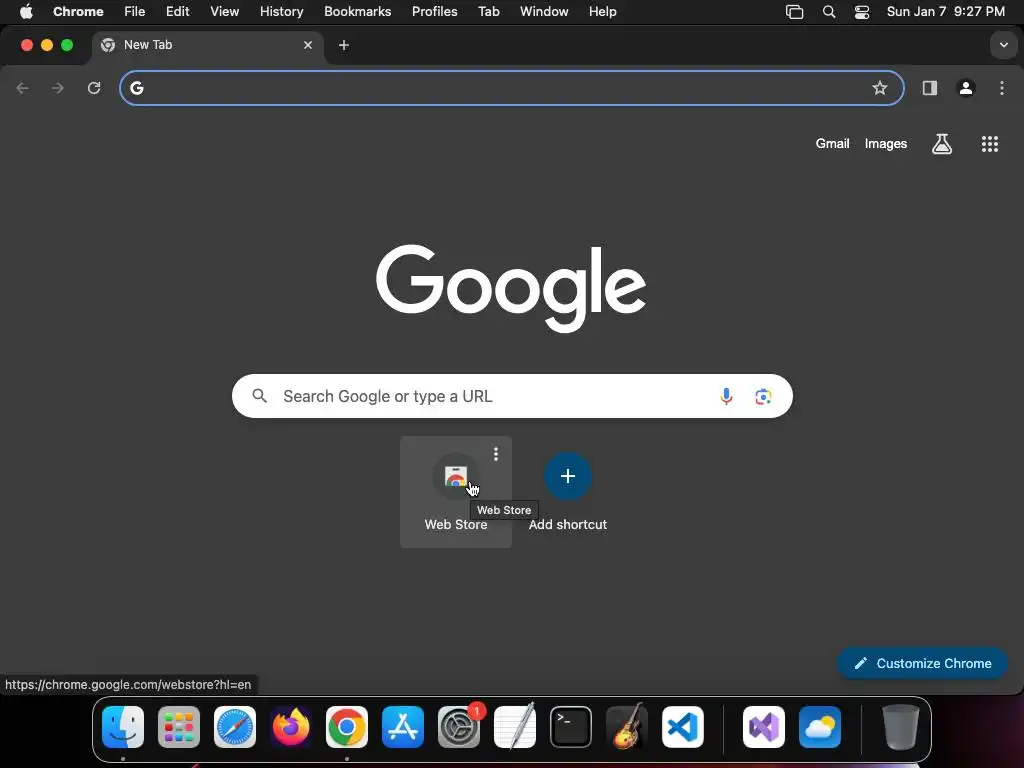Close the New Tab tab

pyautogui.click(x=308, y=45)
